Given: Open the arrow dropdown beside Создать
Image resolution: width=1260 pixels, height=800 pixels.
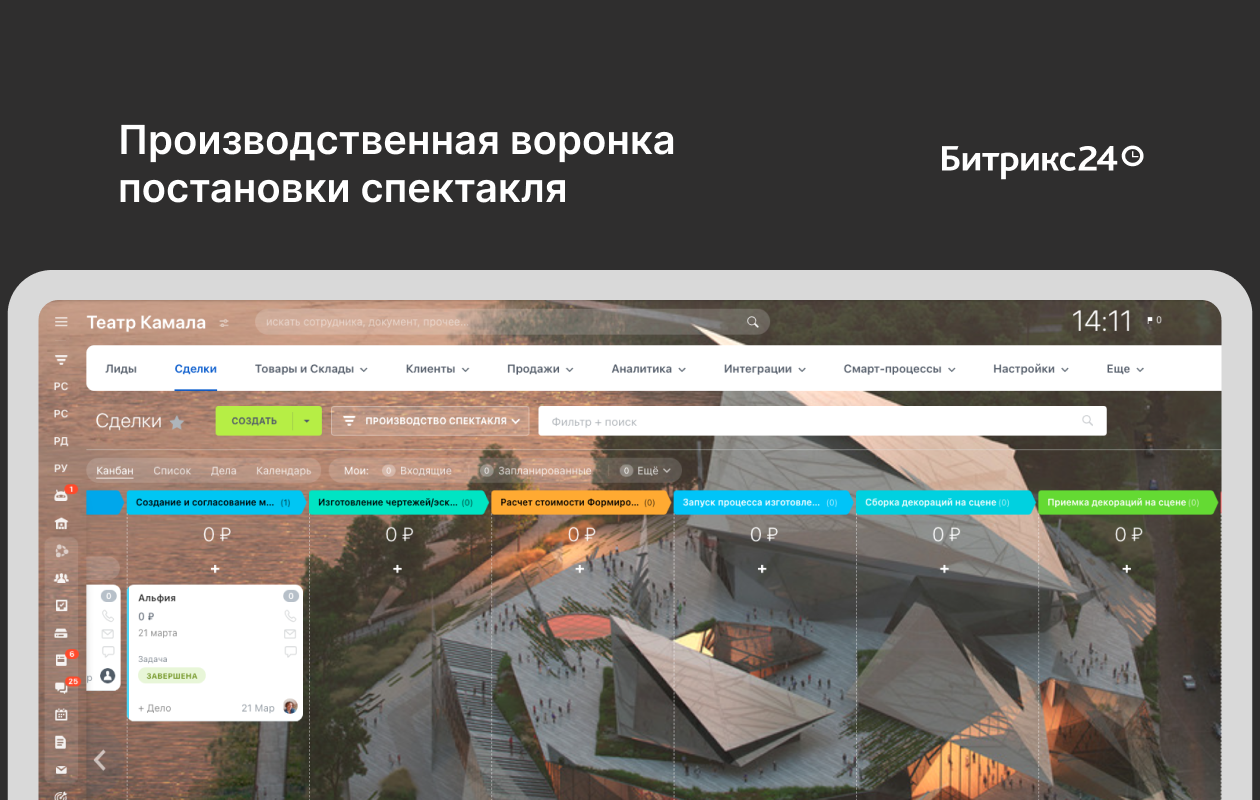Looking at the screenshot, I should (x=307, y=421).
